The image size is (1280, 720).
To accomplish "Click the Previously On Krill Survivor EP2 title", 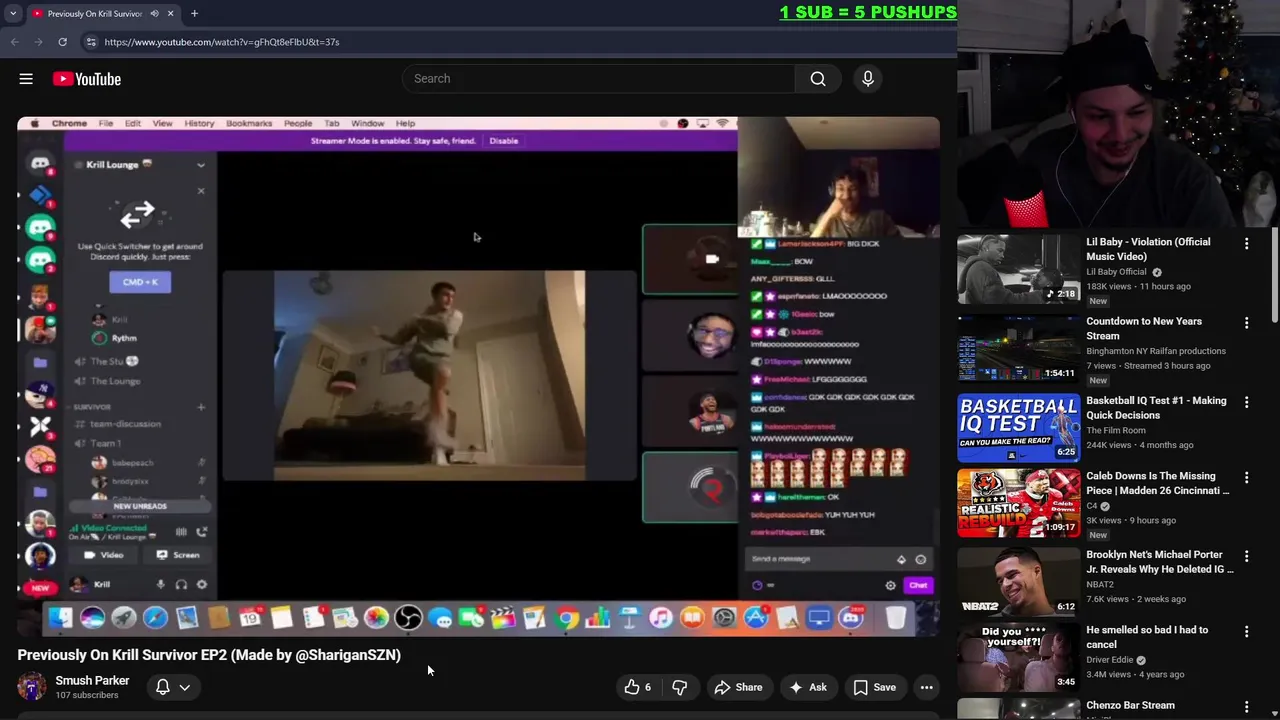I will coord(209,655).
